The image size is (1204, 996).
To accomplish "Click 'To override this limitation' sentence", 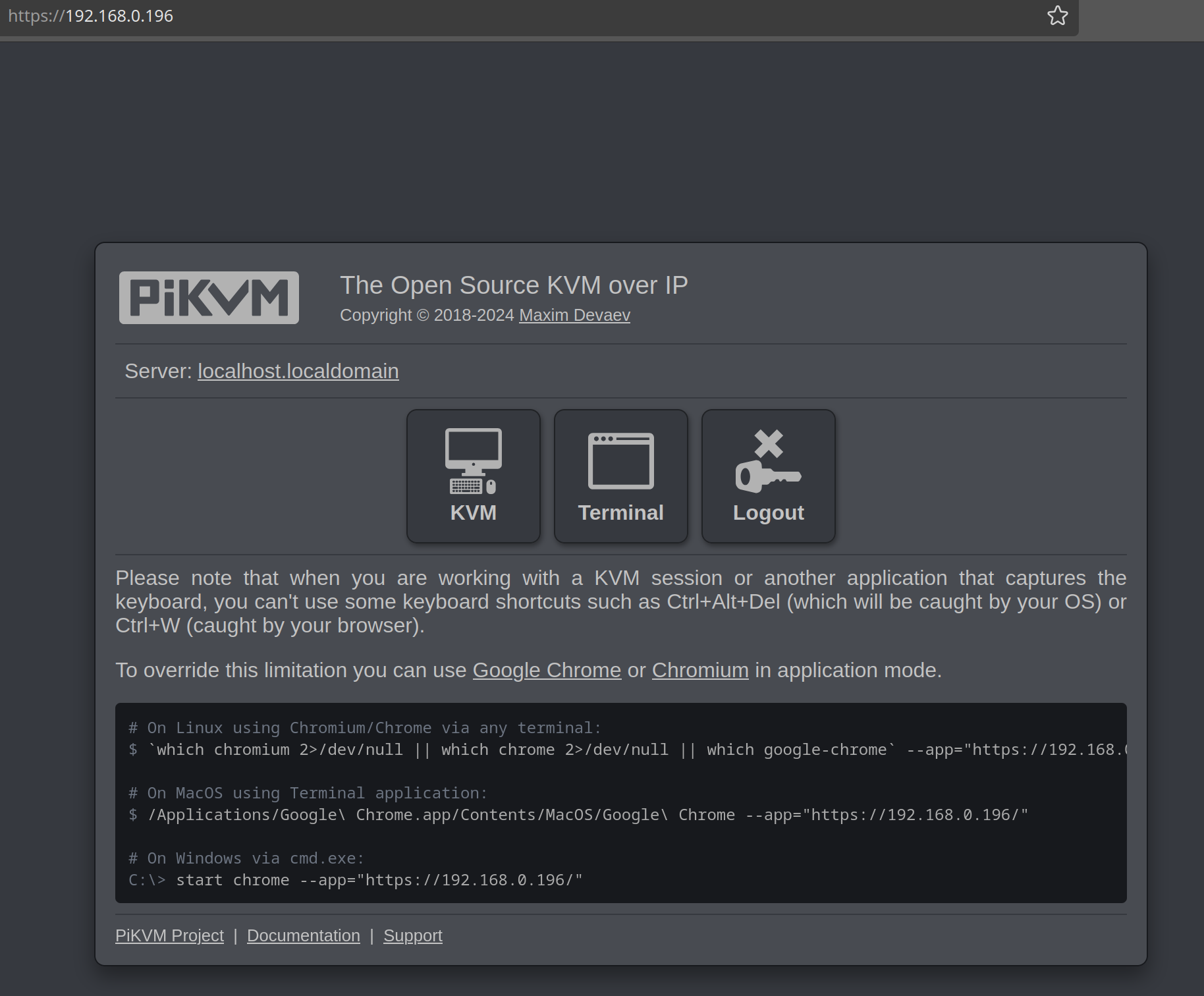I will click(528, 671).
